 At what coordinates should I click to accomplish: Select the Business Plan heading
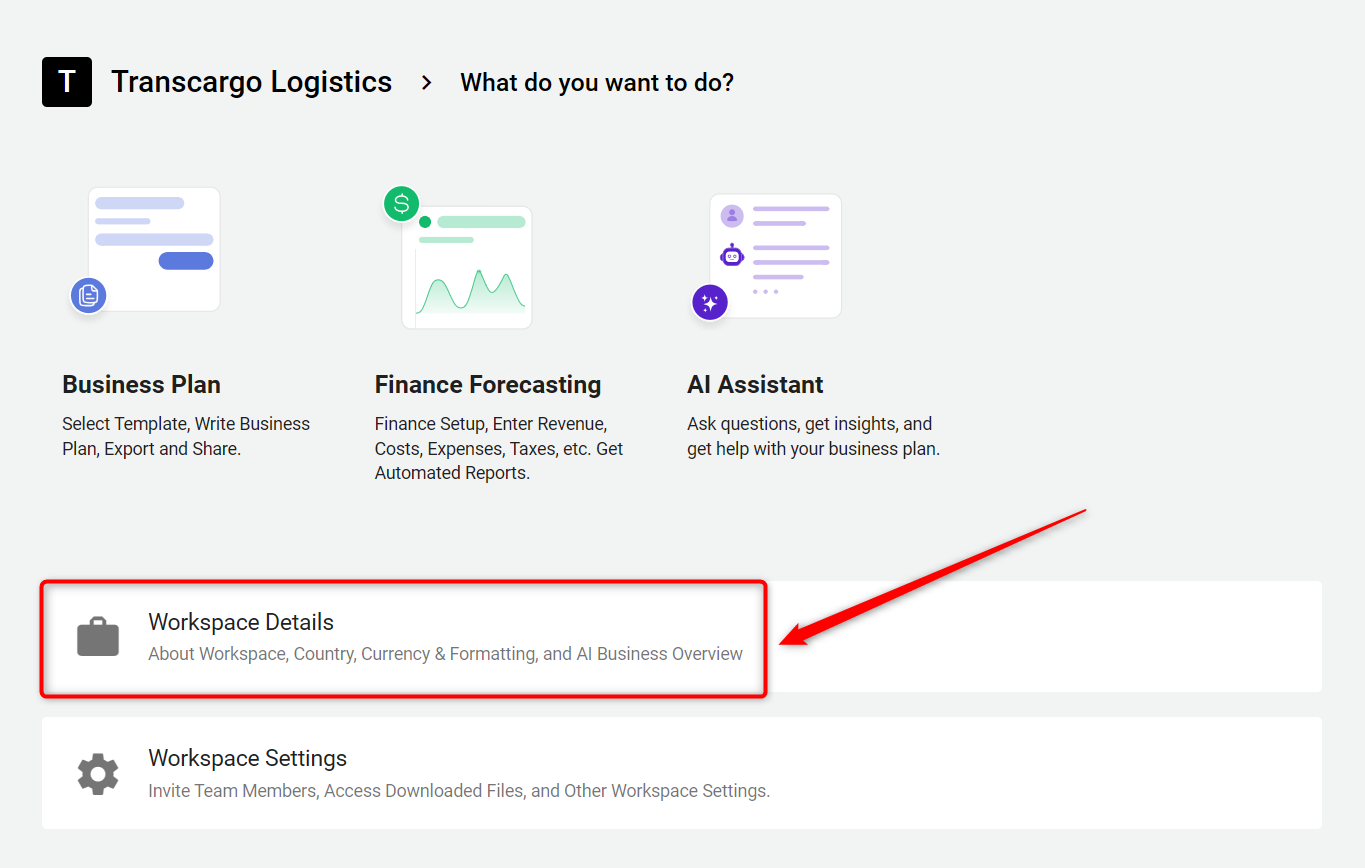pos(141,385)
